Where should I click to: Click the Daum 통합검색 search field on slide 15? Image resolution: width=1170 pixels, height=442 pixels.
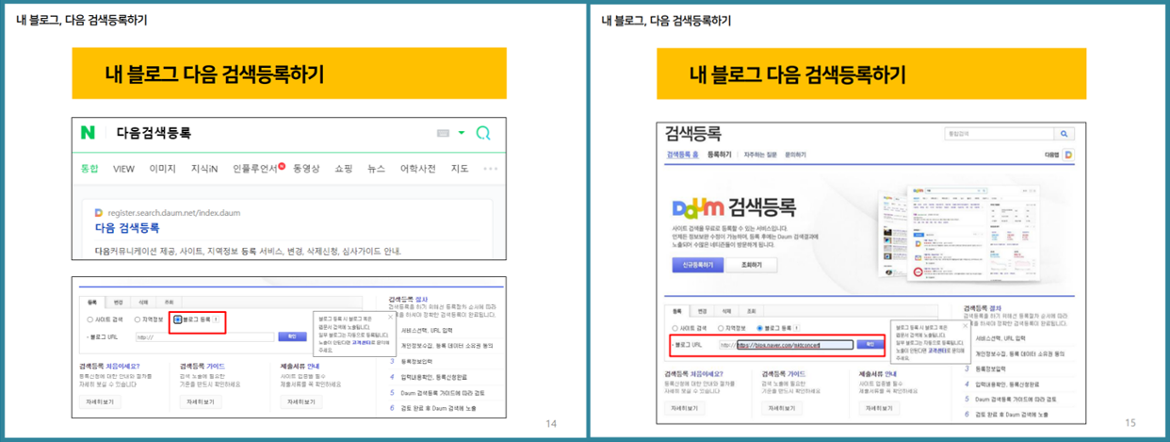(997, 134)
